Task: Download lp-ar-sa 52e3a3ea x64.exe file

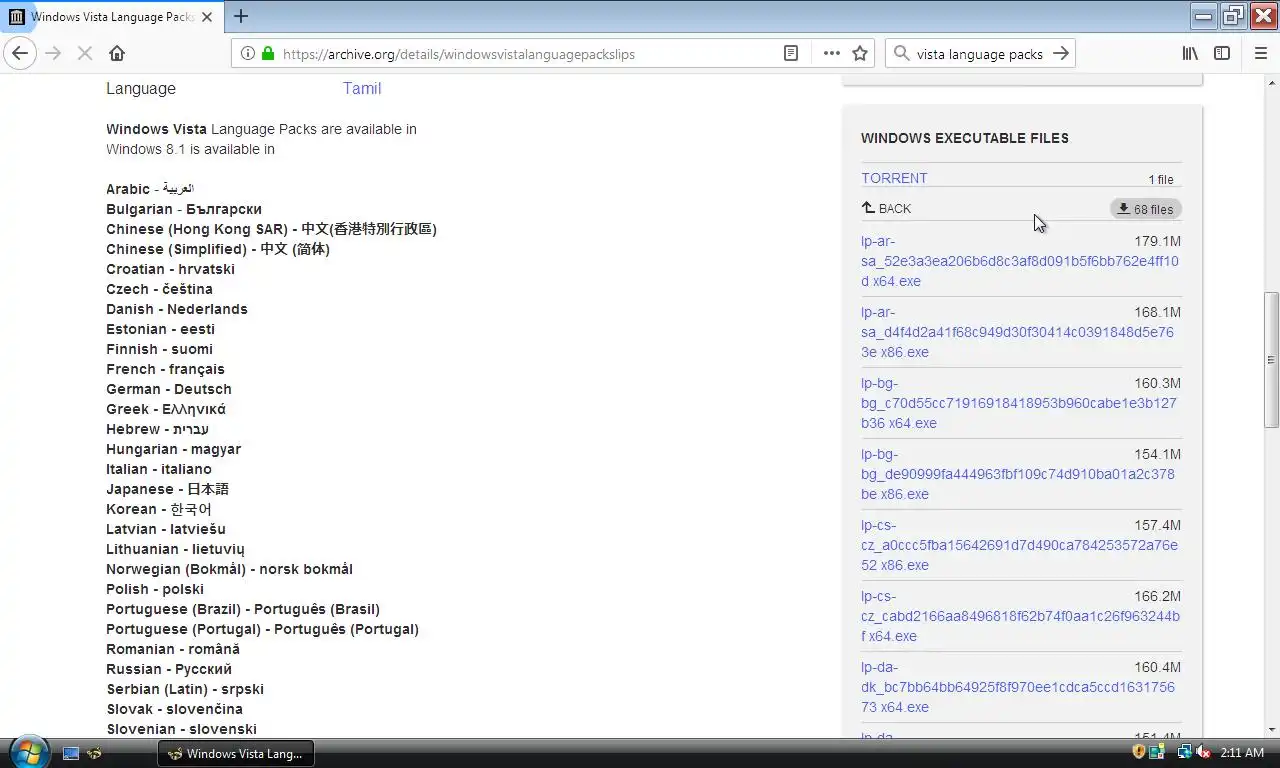Action: [x=1020, y=261]
